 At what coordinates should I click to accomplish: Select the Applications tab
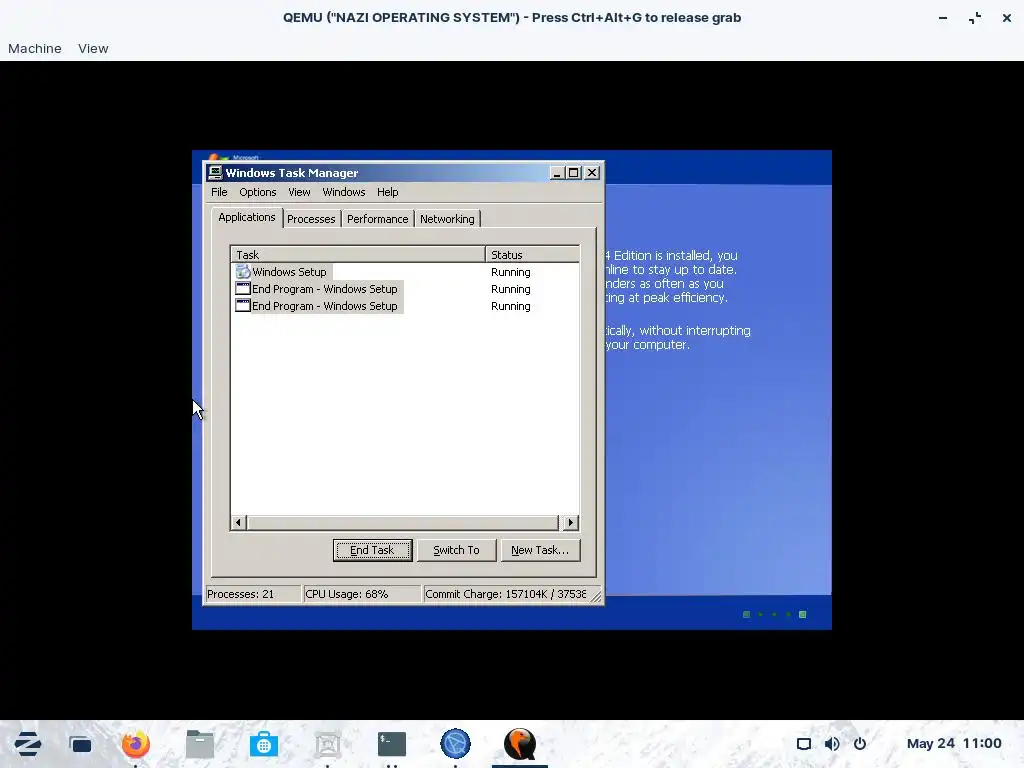247,217
